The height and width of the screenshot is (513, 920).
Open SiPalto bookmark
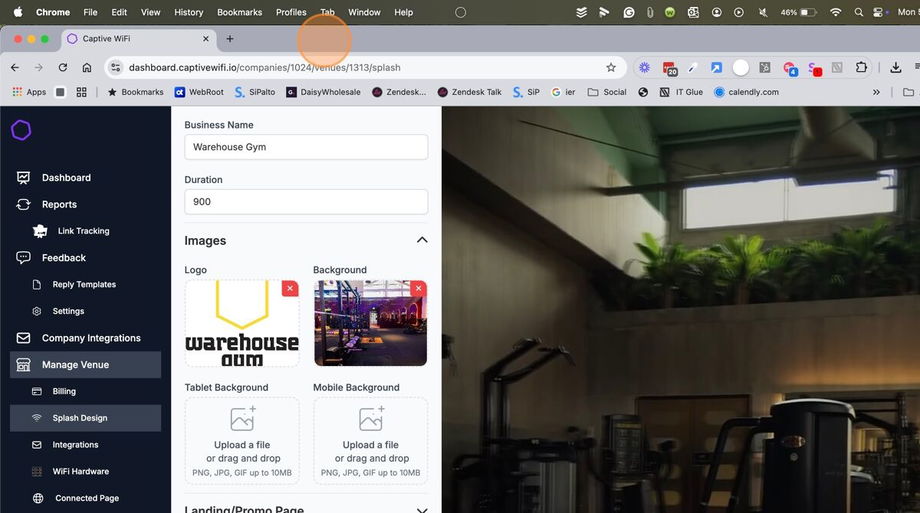click(x=255, y=92)
